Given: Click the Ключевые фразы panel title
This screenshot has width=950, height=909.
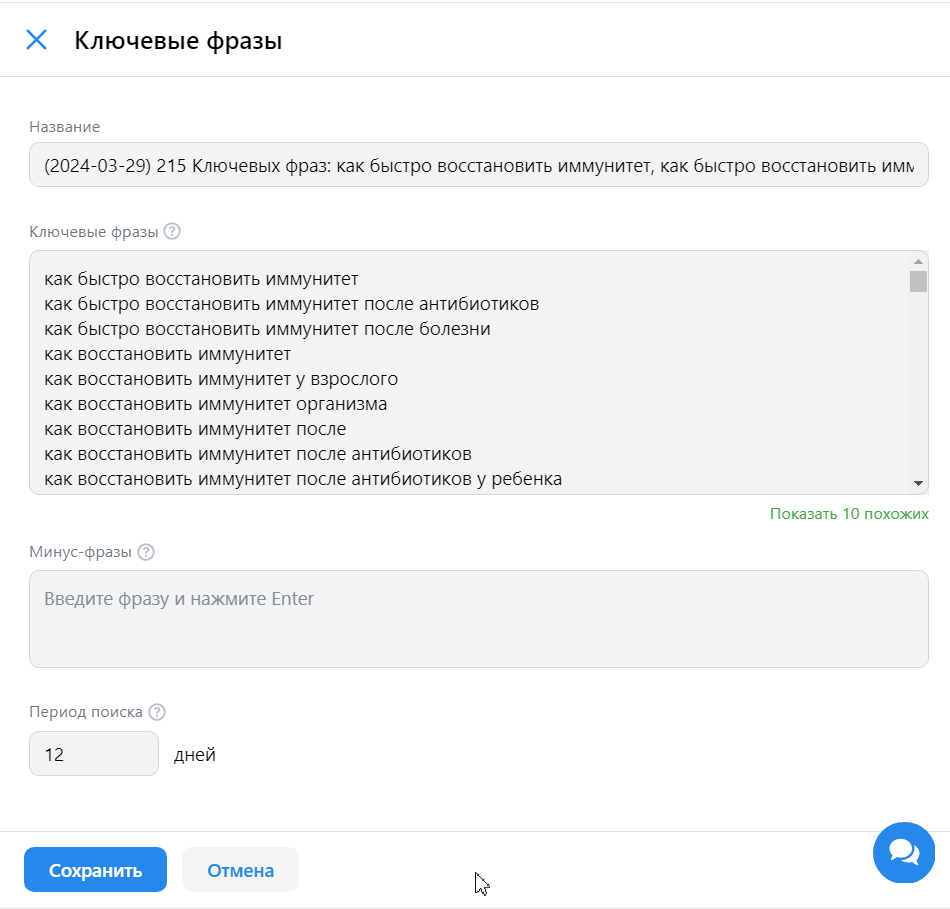Looking at the screenshot, I should point(178,41).
